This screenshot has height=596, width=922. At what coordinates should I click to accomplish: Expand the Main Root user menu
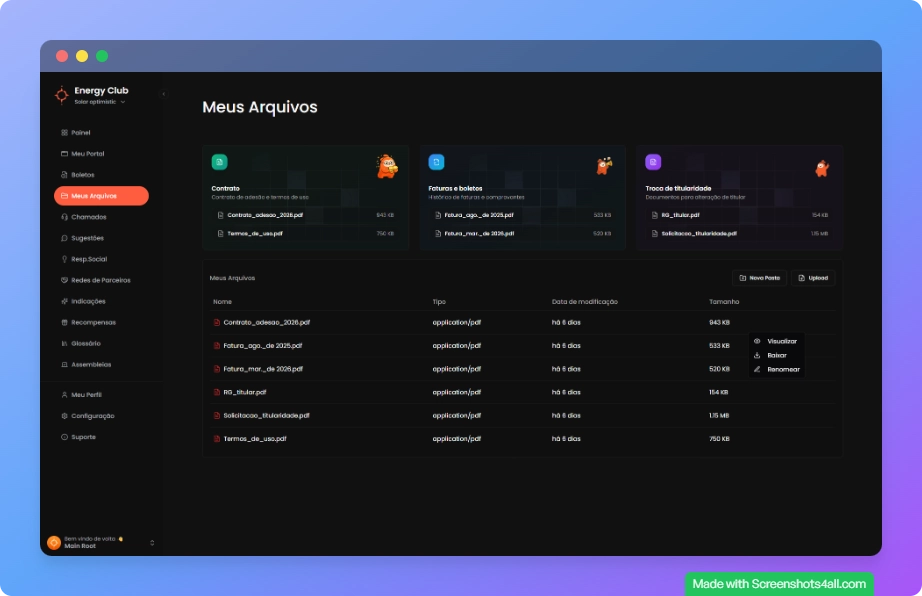tap(152, 543)
